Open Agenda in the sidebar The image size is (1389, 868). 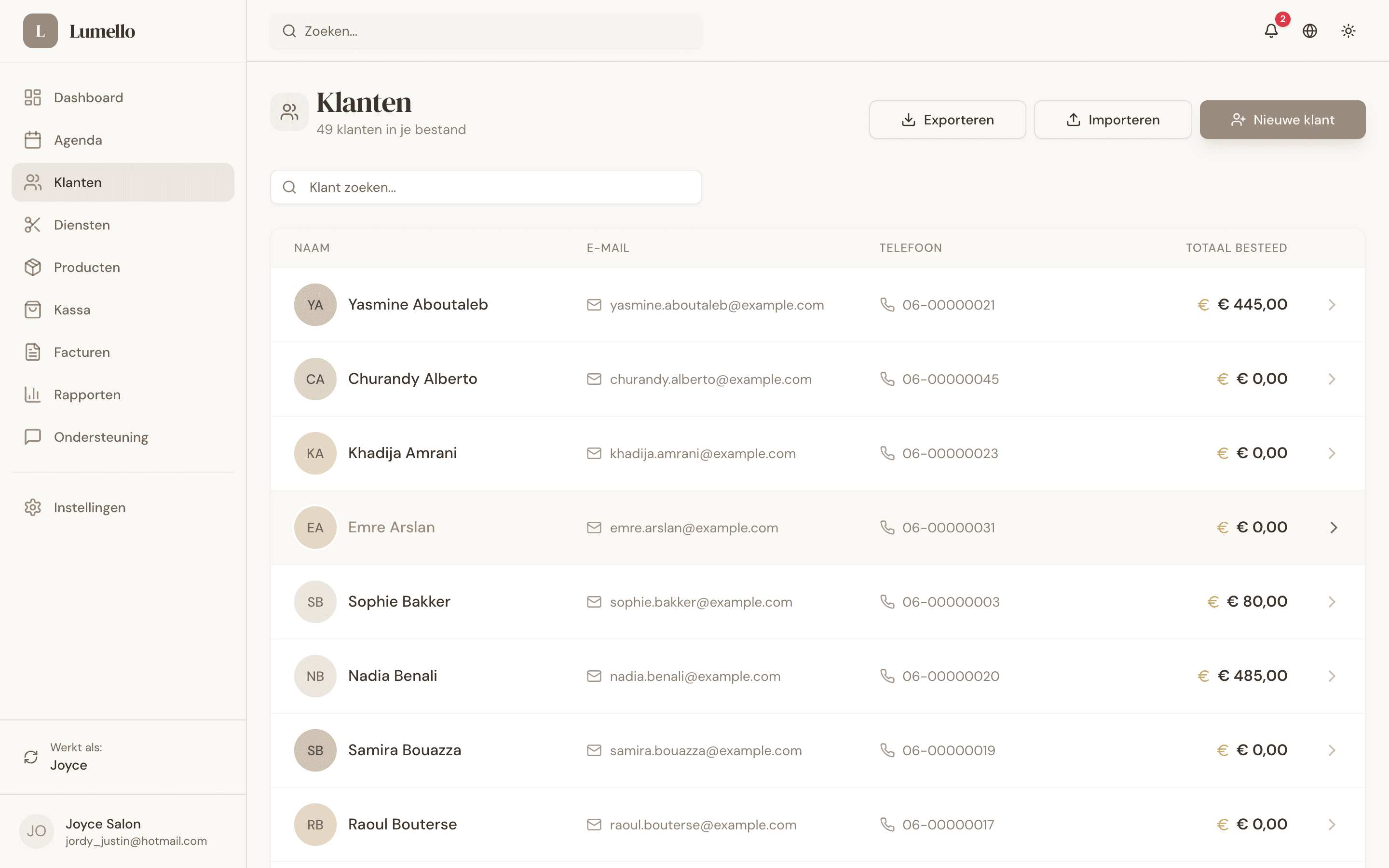(78, 140)
